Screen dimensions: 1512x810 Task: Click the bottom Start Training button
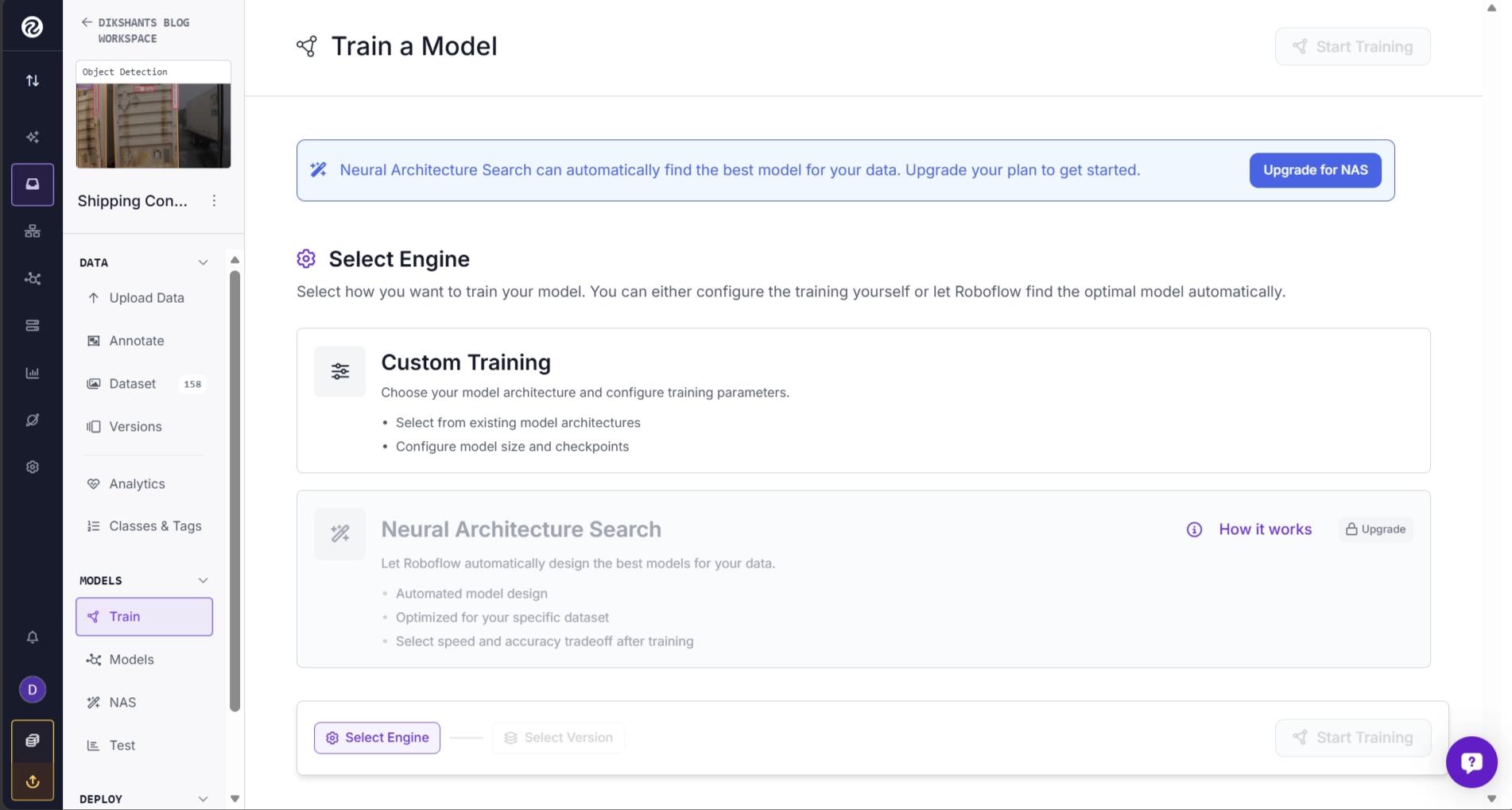pyautogui.click(x=1352, y=738)
